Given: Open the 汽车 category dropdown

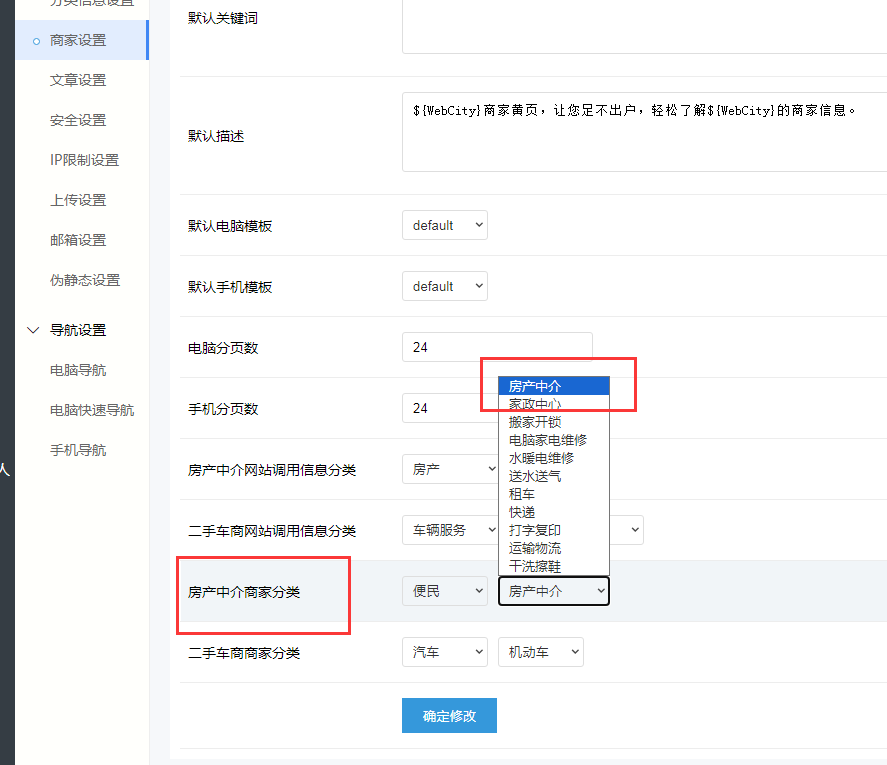Looking at the screenshot, I should pyautogui.click(x=444, y=652).
